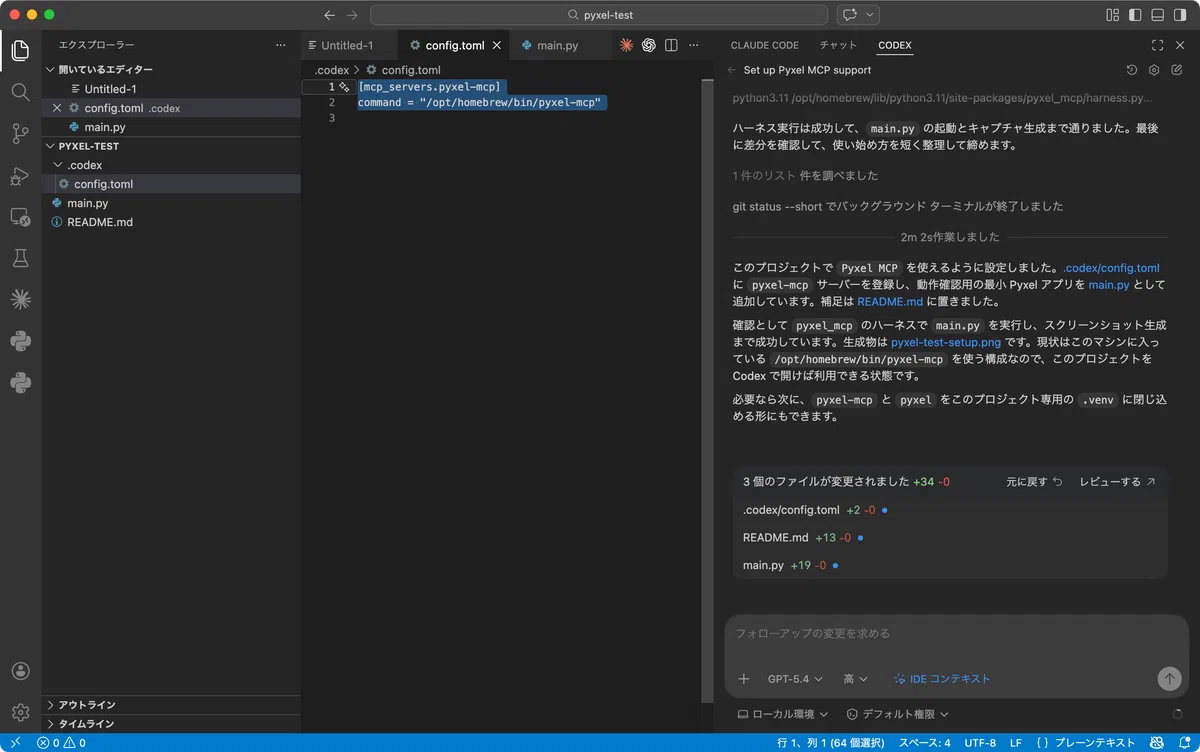This screenshot has width=1200, height=752.
Task: Open Codex task history
Action: (x=1131, y=70)
